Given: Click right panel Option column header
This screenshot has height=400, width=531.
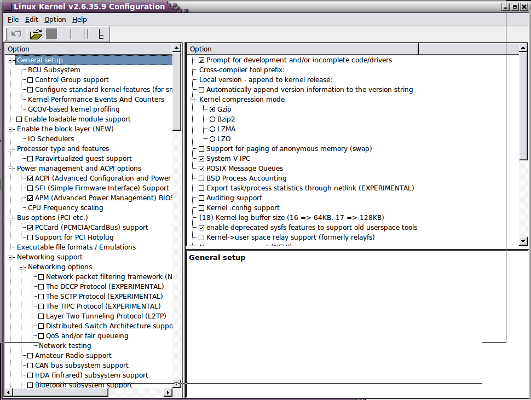Looking at the screenshot, I should point(303,49).
